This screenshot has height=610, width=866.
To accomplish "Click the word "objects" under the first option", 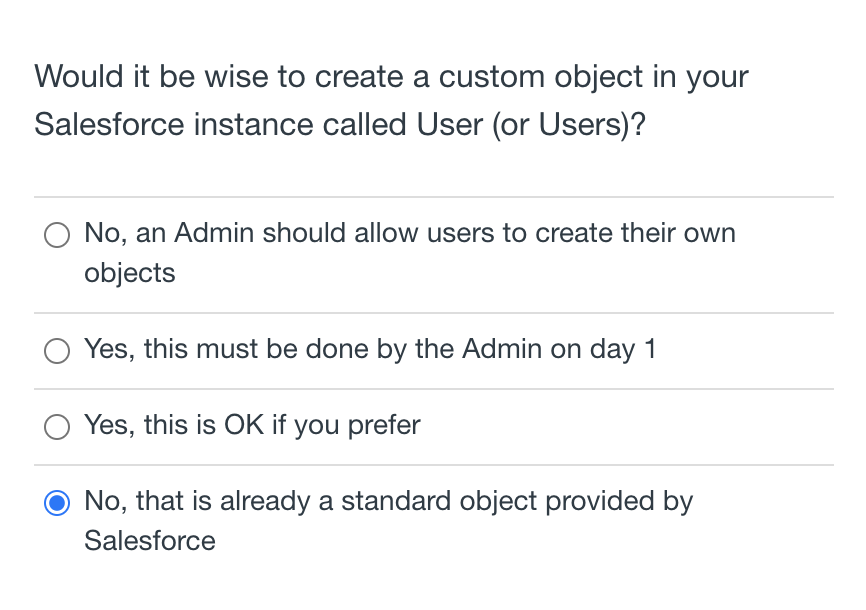I will point(129,273).
